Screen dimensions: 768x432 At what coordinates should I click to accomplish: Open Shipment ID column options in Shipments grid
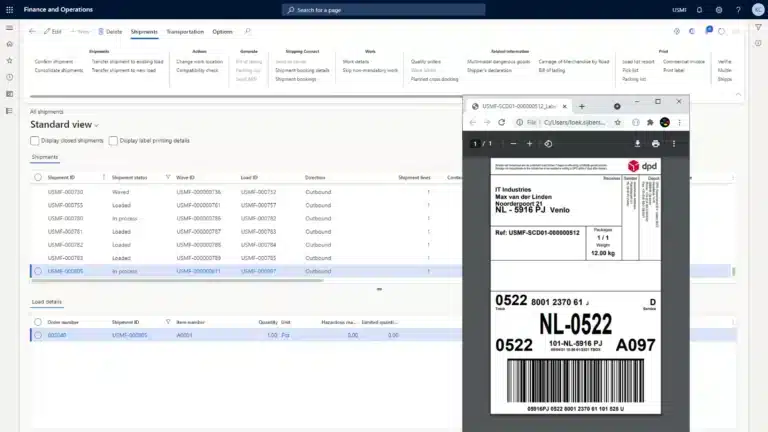pyautogui.click(x=103, y=177)
